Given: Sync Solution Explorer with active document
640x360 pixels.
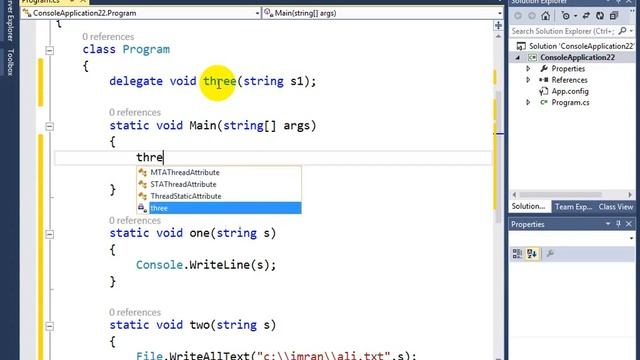Looking at the screenshot, I should (586, 16).
